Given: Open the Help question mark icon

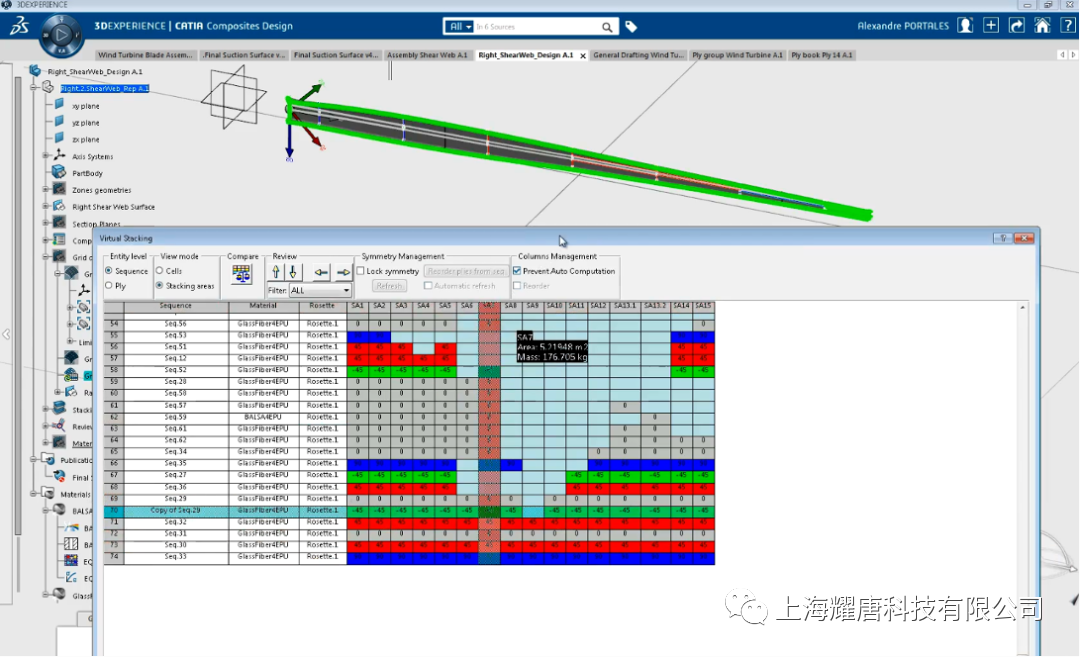Looking at the screenshot, I should (1068, 25).
